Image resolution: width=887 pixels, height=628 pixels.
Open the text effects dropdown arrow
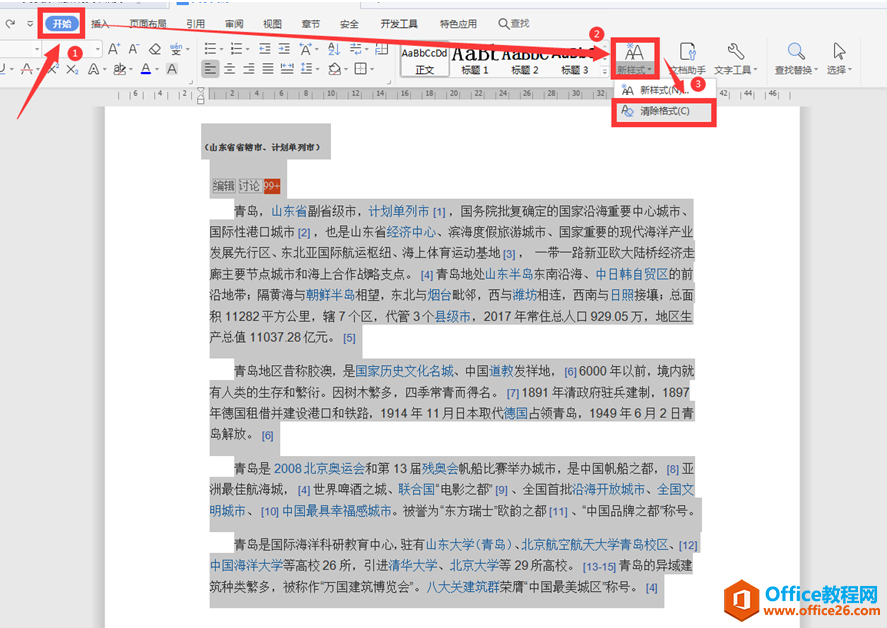pyautogui.click(x=105, y=70)
